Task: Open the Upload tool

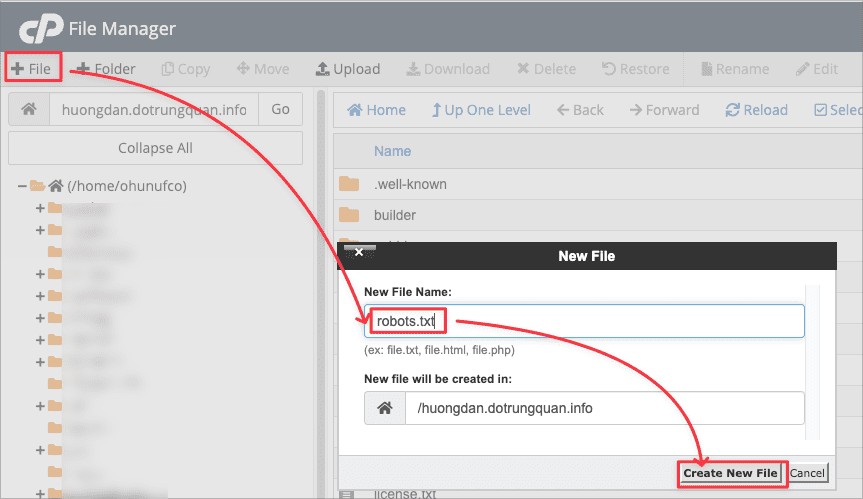Action: coord(348,69)
